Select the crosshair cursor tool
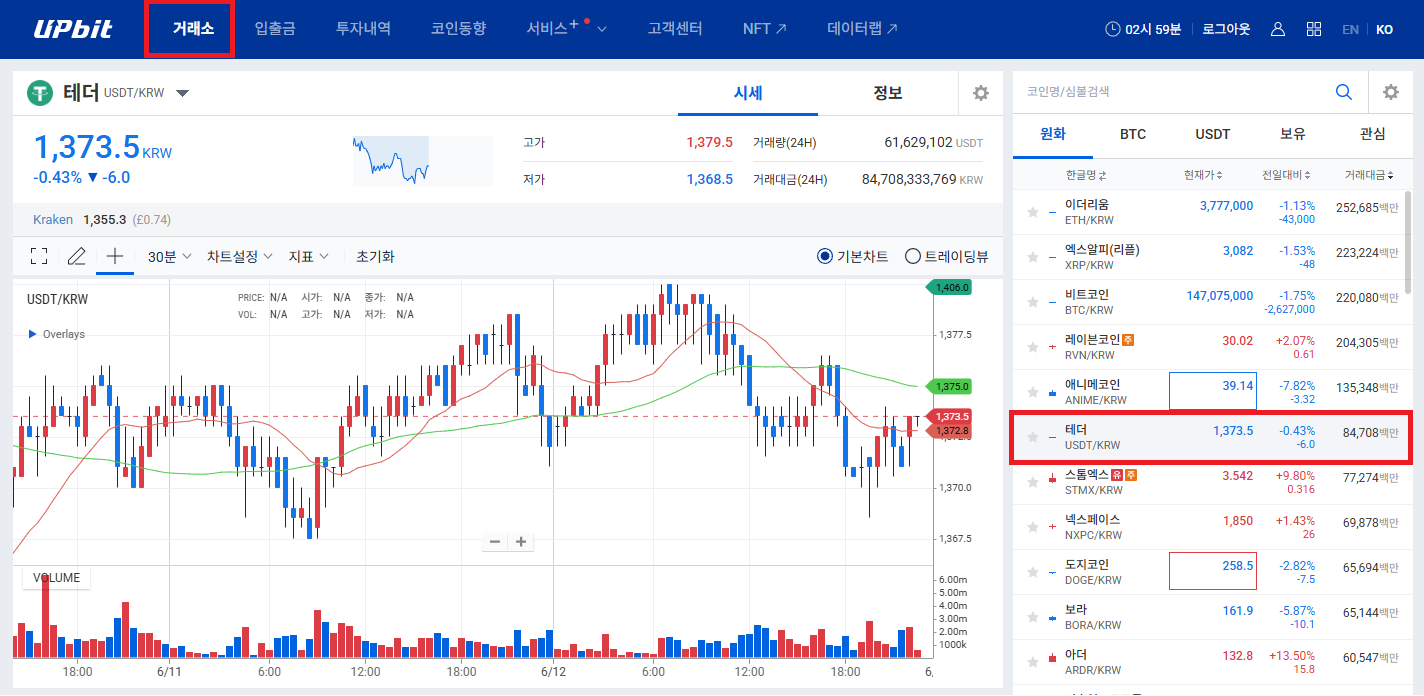1424x696 pixels. (115, 256)
